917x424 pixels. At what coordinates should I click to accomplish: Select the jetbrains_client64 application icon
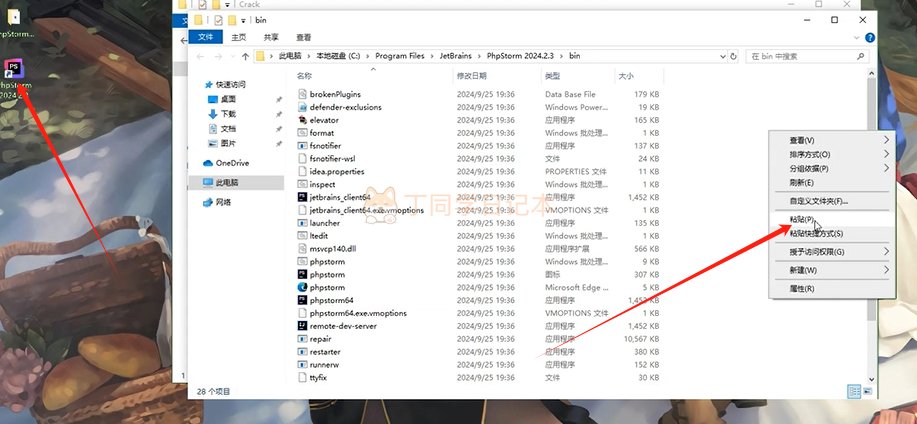point(302,197)
